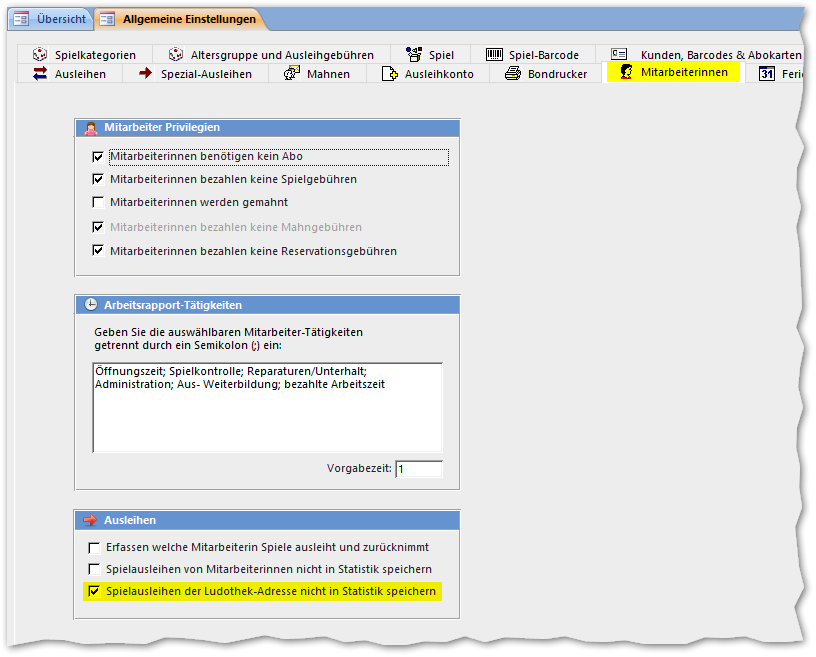Enable Erfassen welche Mitarbeiterin Spiele ausleiht
816x657 pixels.
coord(94,548)
